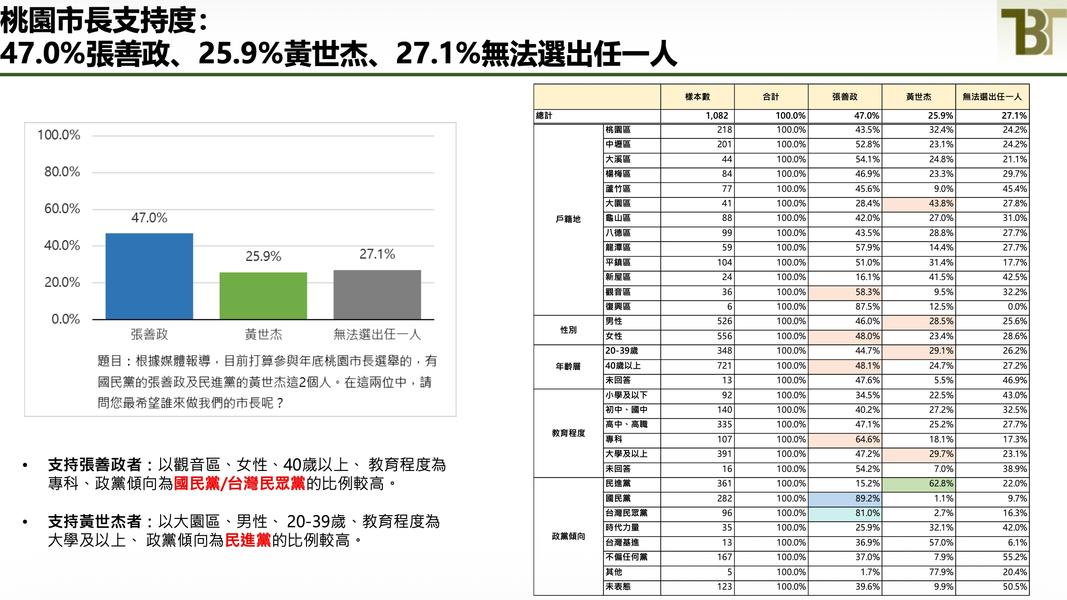Click the 新屋區 row label
This screenshot has height=600, width=1067.
[618, 277]
